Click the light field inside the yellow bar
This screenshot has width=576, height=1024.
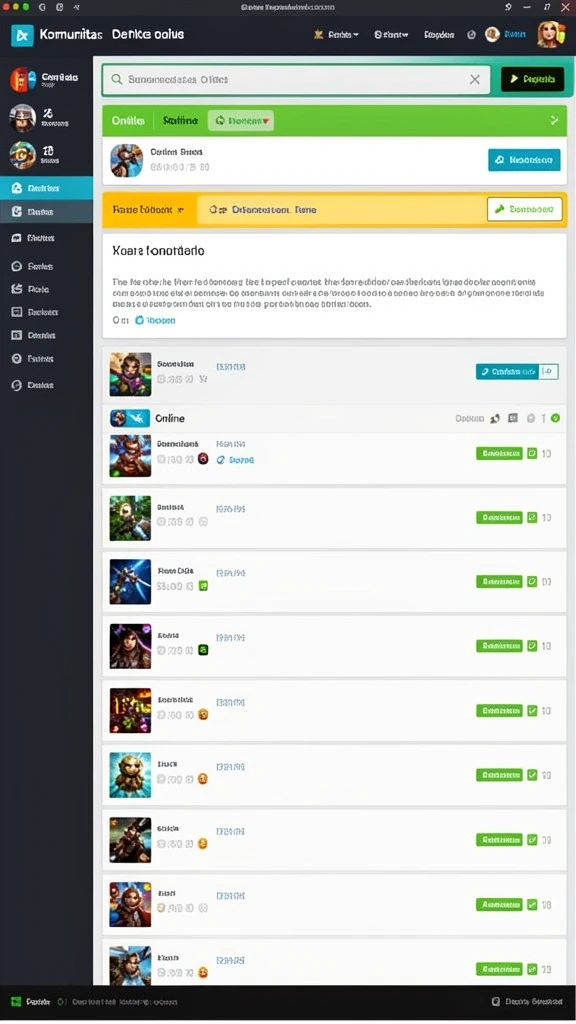pos(341,210)
